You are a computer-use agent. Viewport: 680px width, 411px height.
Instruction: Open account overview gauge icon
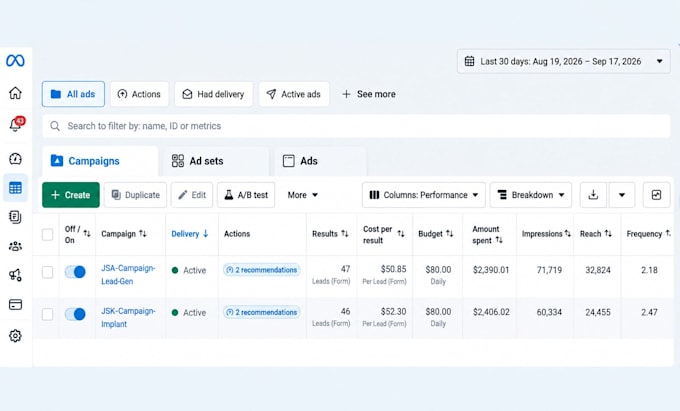point(15,159)
